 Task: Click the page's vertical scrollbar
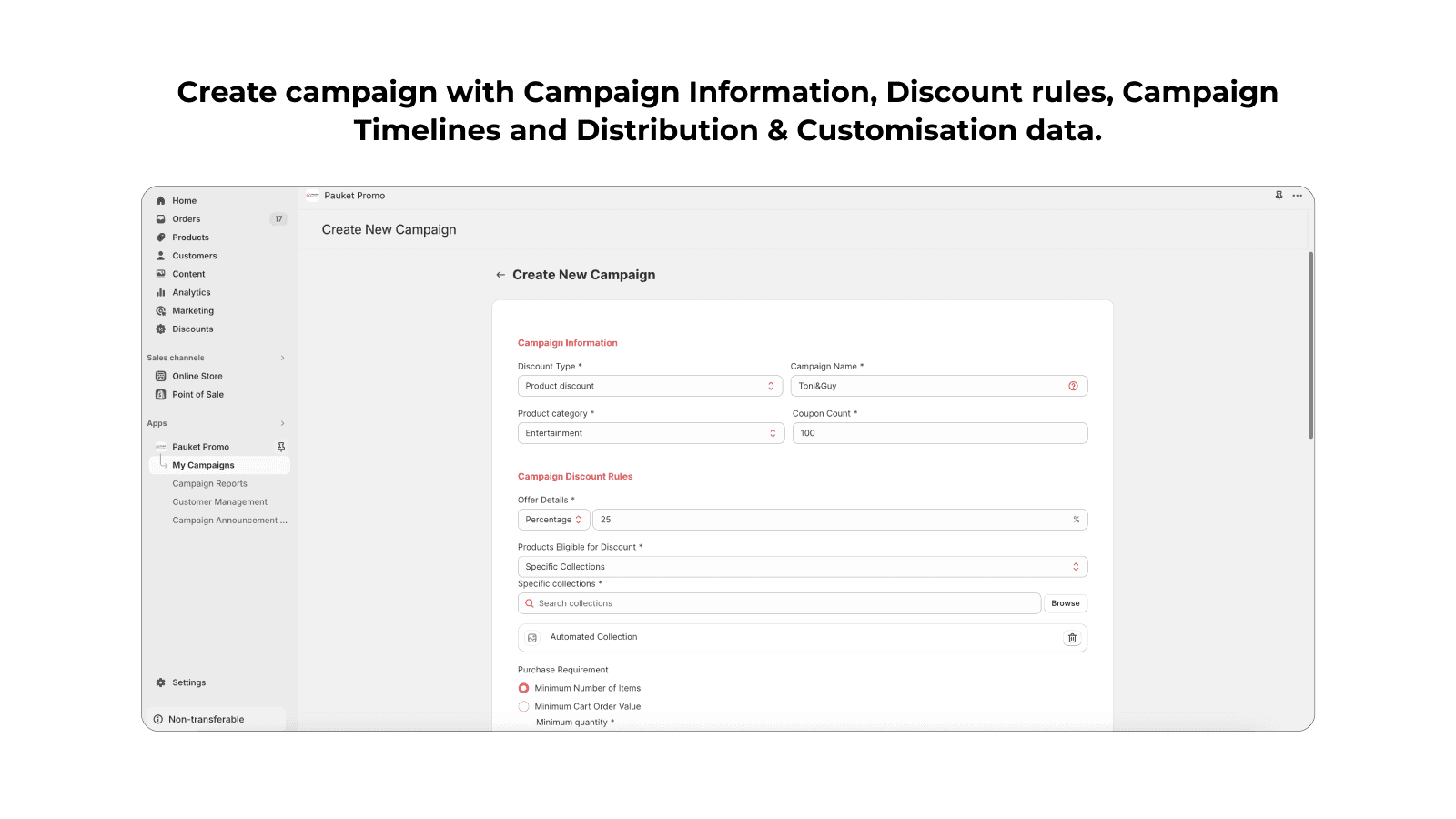click(1310, 346)
